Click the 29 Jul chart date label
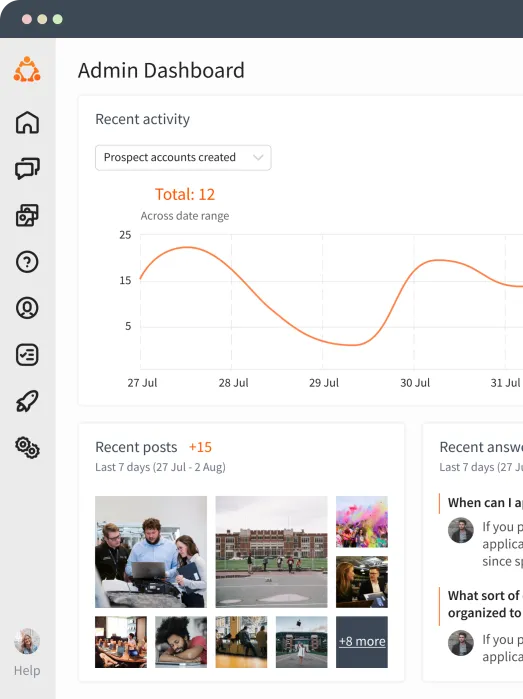Image resolution: width=523 pixels, height=699 pixels. 324,383
